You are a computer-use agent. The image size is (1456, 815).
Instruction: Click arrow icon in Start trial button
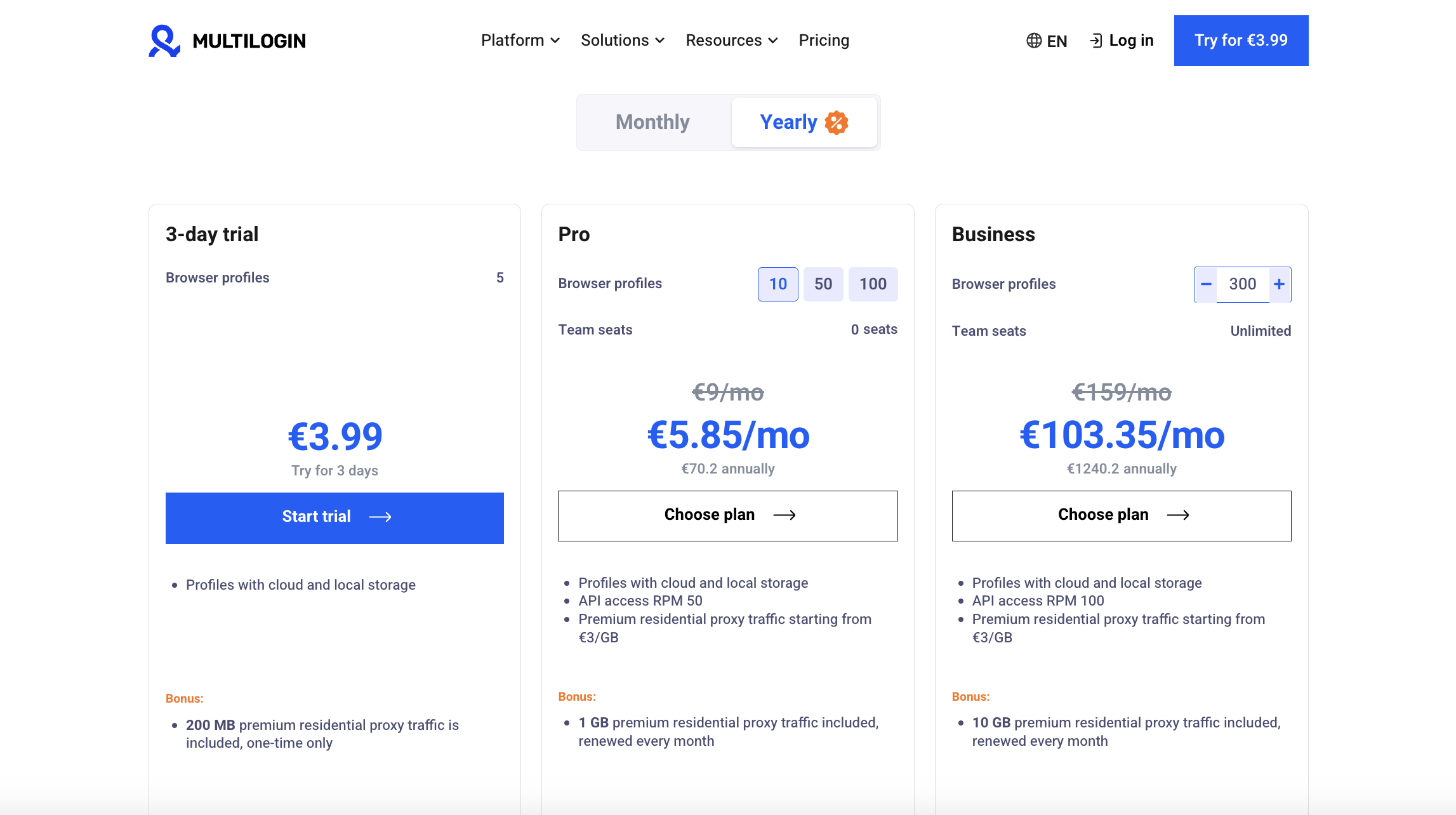point(380,517)
